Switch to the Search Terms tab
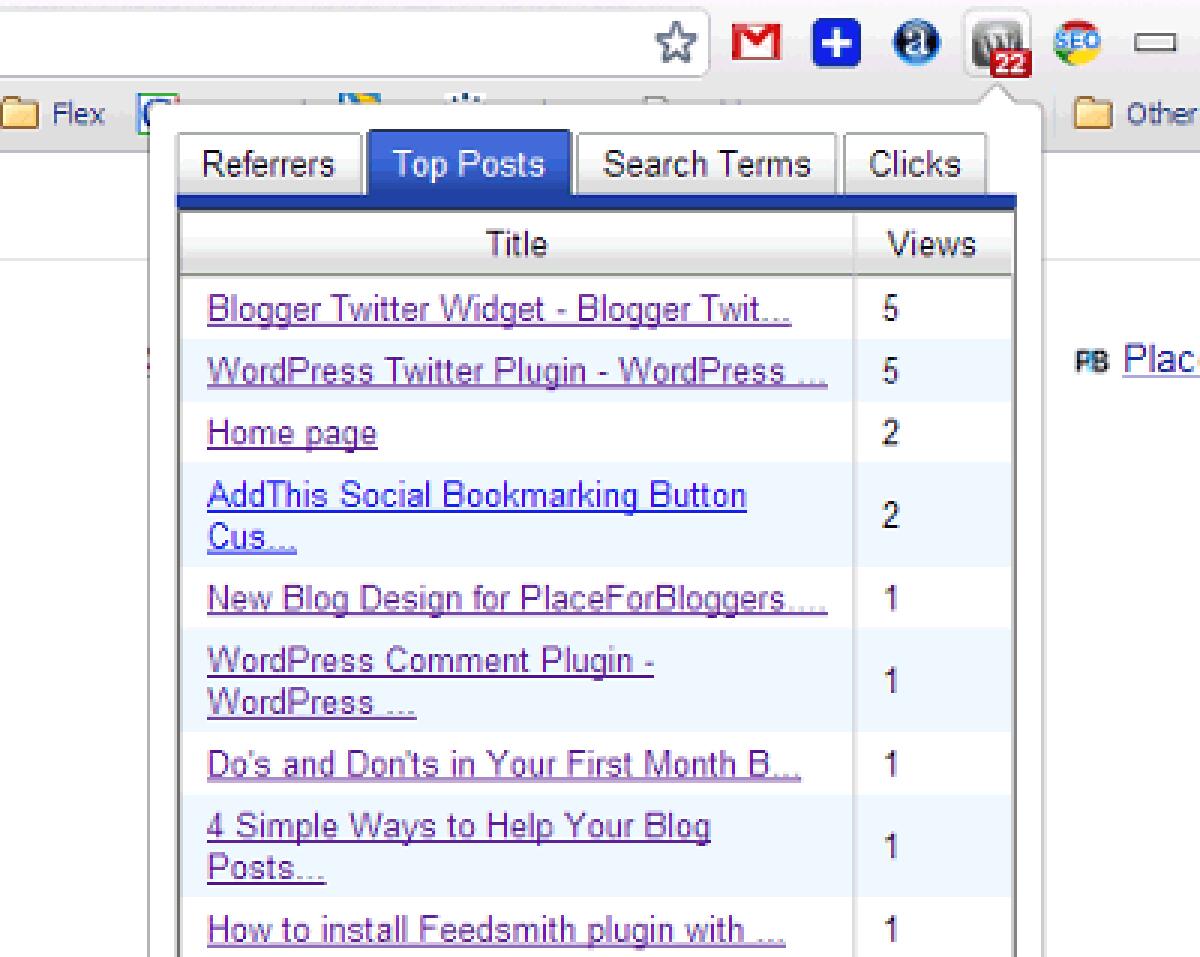This screenshot has height=957, width=1200. (x=707, y=164)
